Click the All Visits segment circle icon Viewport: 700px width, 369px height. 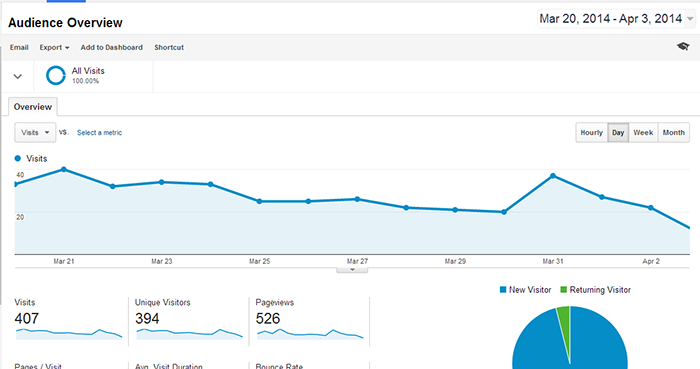[x=56, y=75]
